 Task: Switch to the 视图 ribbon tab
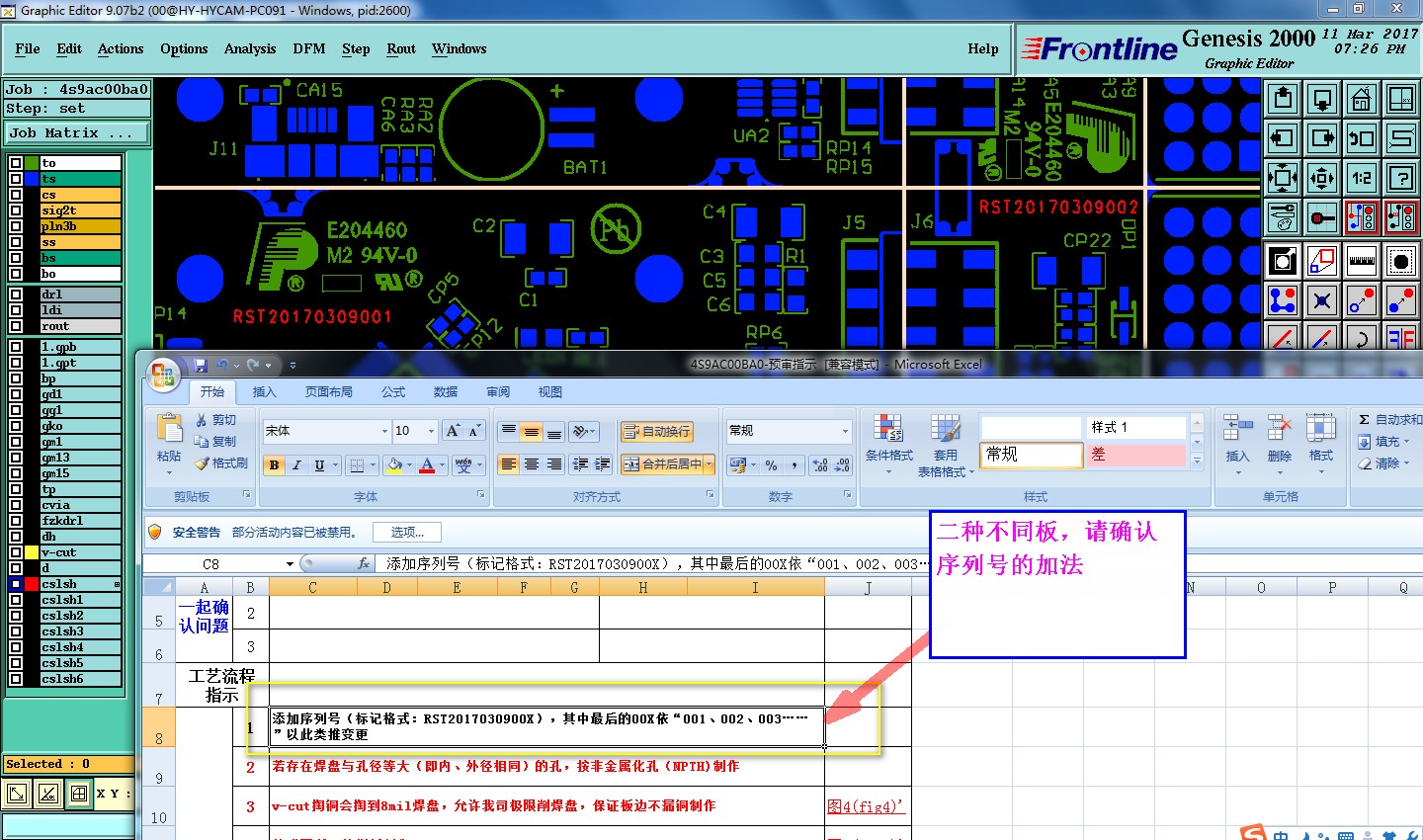(x=549, y=392)
